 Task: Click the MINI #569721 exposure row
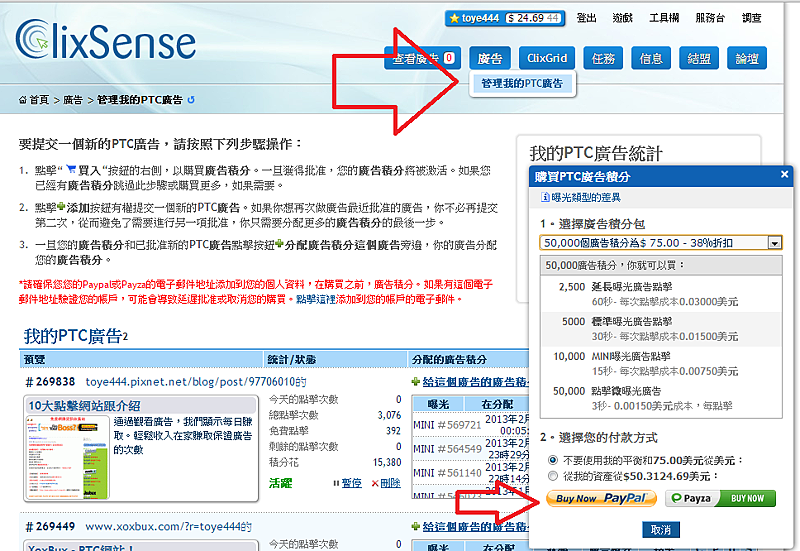pyautogui.click(x=471, y=425)
